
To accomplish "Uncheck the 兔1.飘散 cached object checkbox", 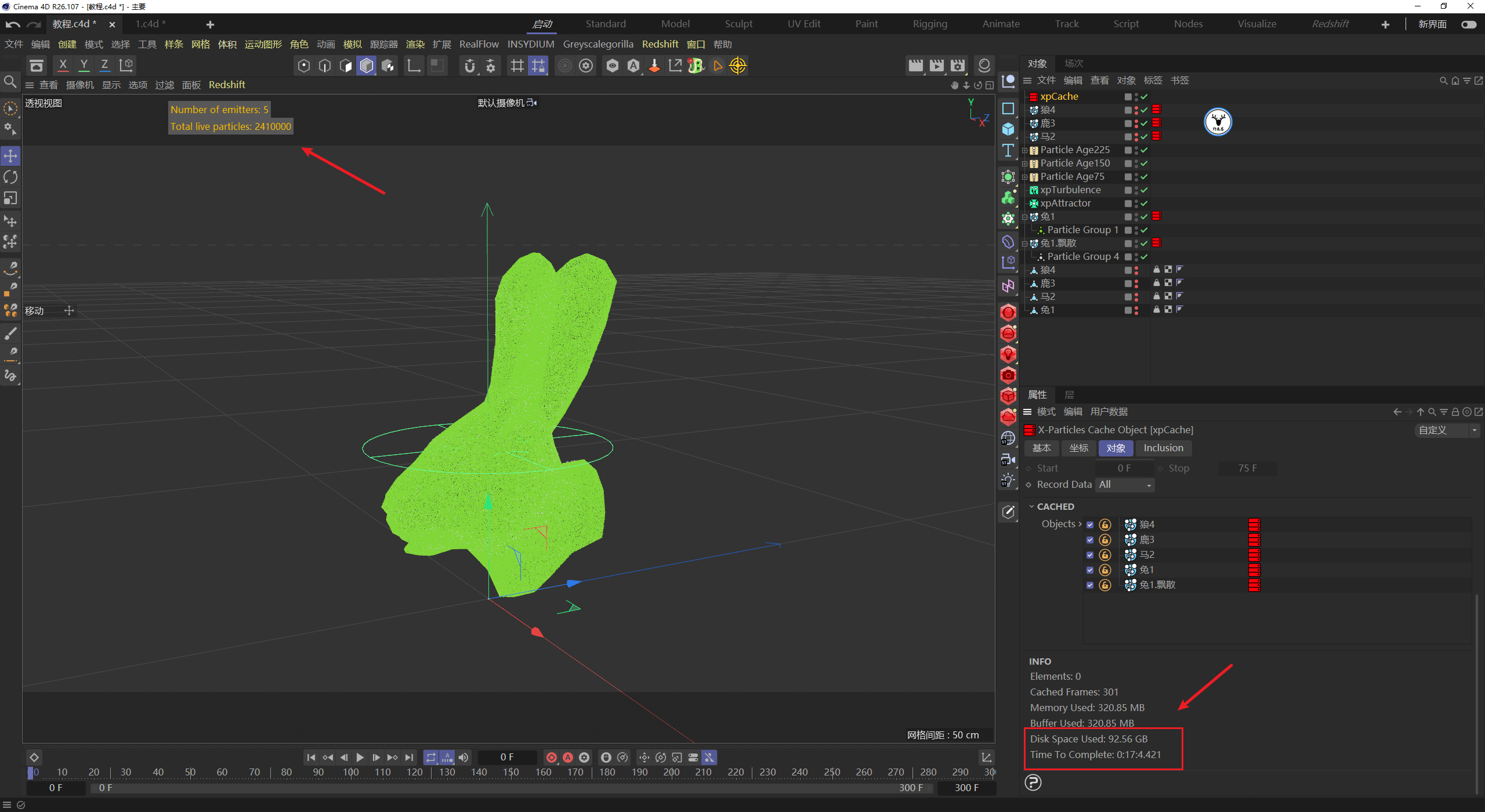I will [1090, 585].
